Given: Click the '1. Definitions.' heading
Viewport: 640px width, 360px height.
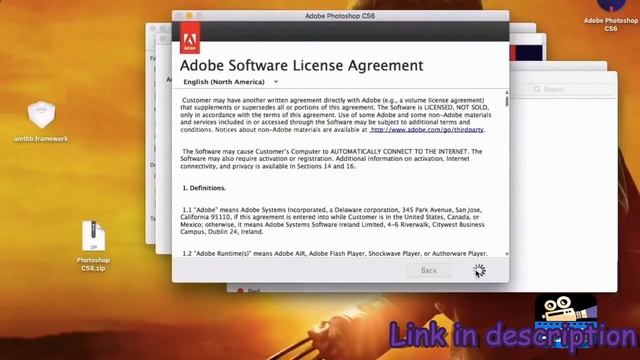Looking at the screenshot, I should [204, 188].
